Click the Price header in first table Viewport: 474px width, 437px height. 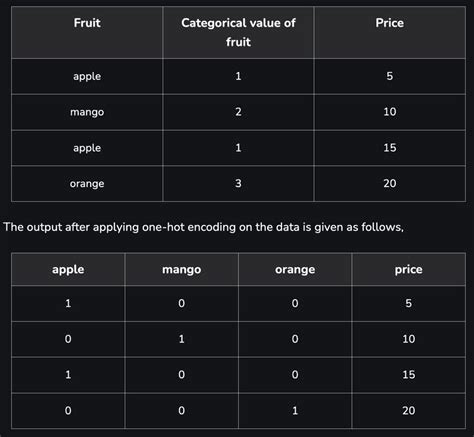(x=389, y=23)
